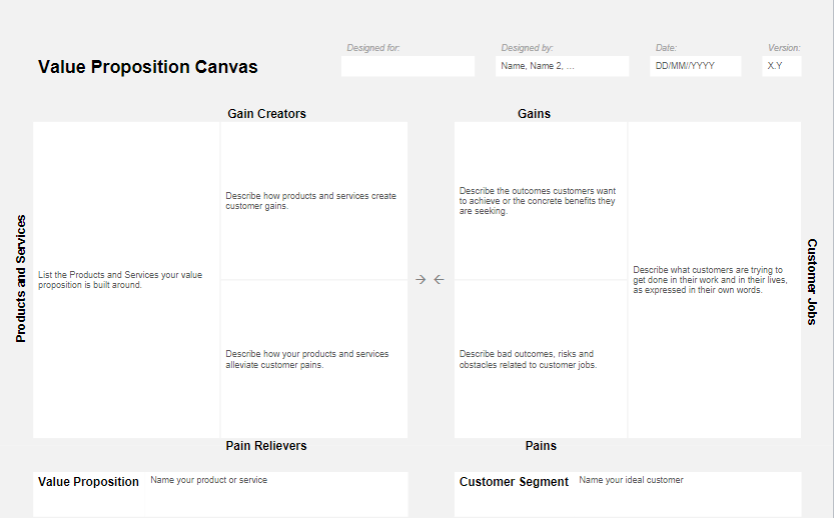This screenshot has width=834, height=518.
Task: Click the Pain Relievers heading
Action: 266,446
